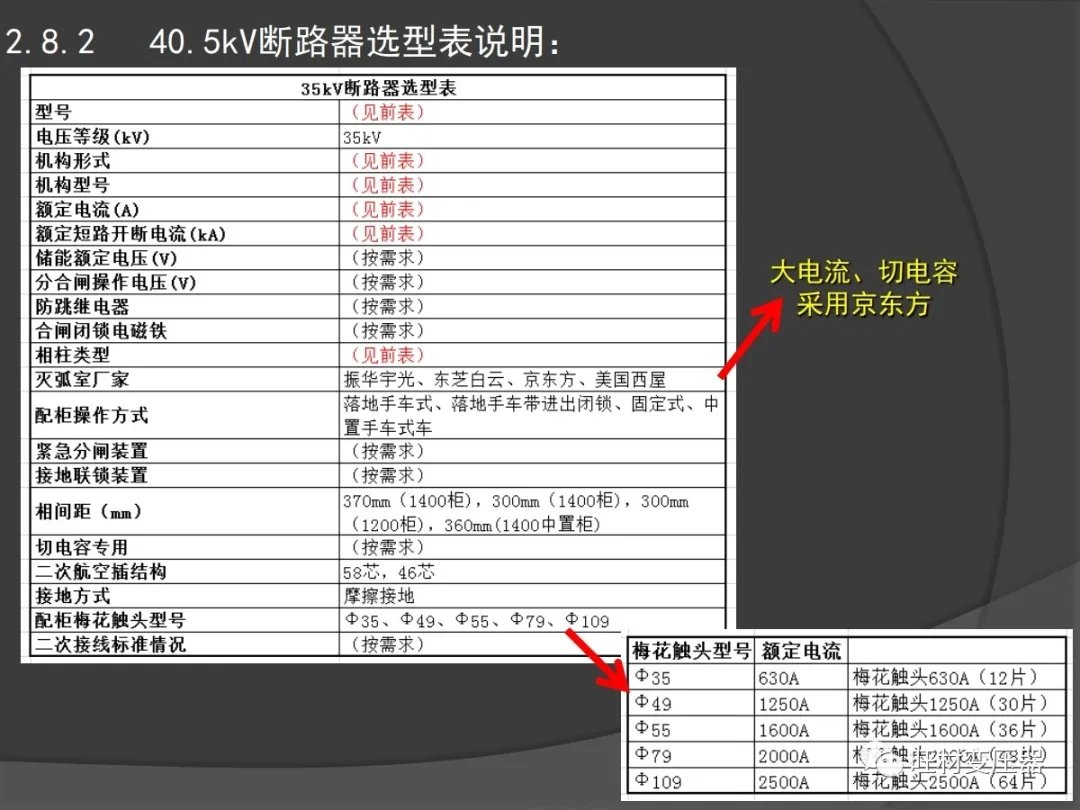
Task: Select the 摩擦接地 cell
Action: (378, 596)
